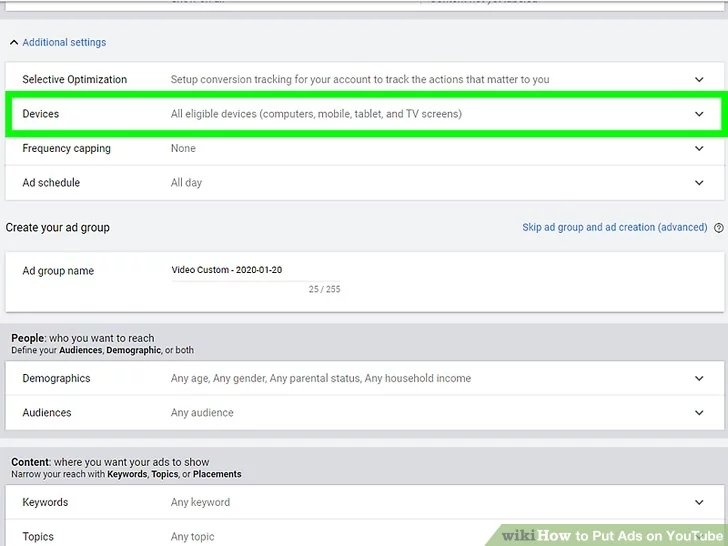
Task: Click the 'None' frequency capping value
Action: click(183, 149)
